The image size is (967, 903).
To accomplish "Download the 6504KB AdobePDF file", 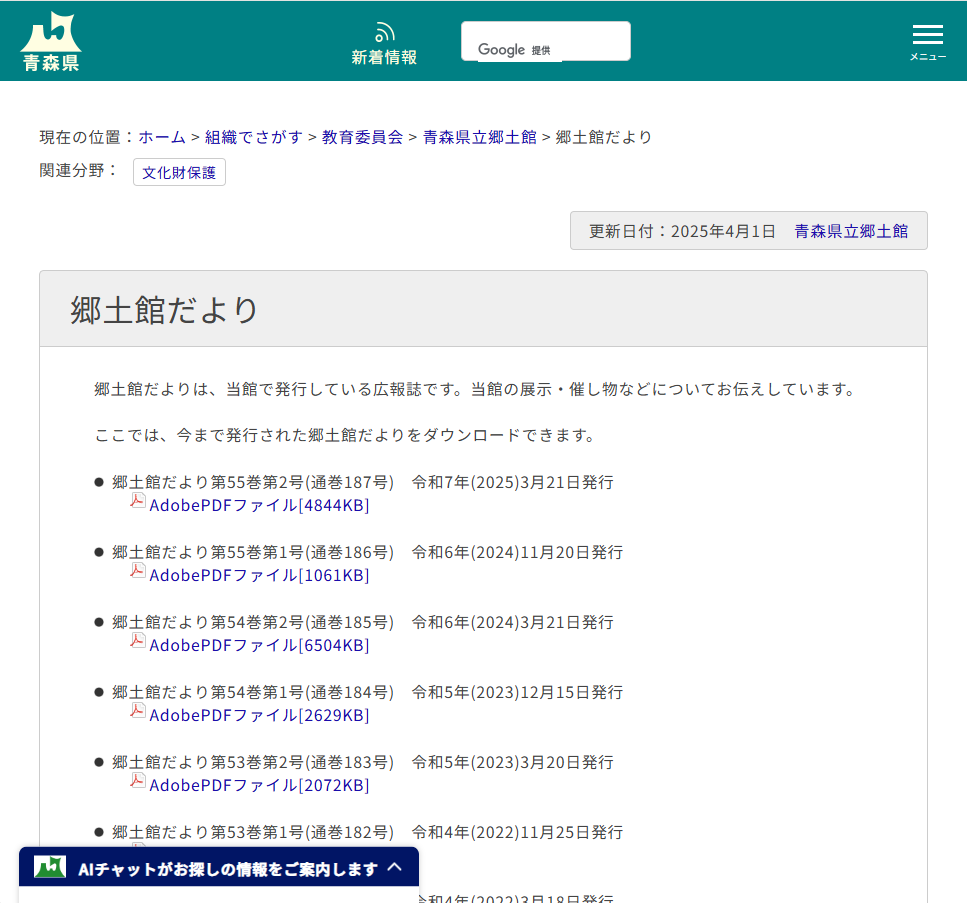I will [x=258, y=646].
